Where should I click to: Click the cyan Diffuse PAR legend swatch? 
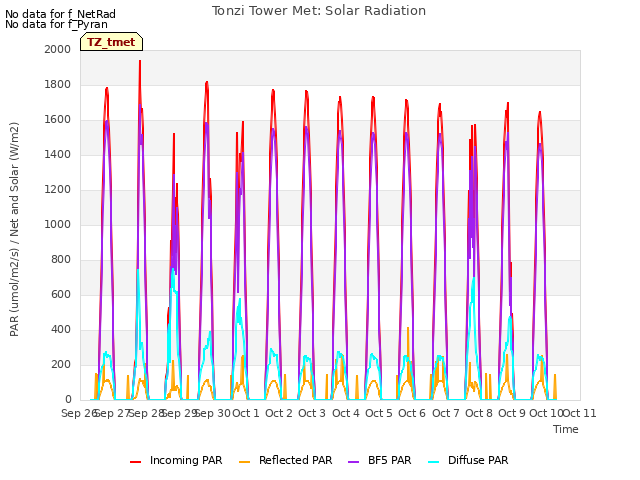(434, 462)
